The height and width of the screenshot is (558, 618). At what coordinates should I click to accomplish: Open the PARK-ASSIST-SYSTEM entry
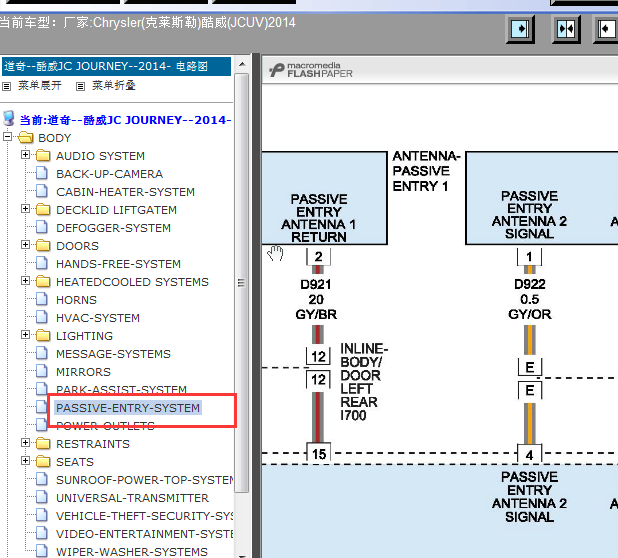pos(121,389)
